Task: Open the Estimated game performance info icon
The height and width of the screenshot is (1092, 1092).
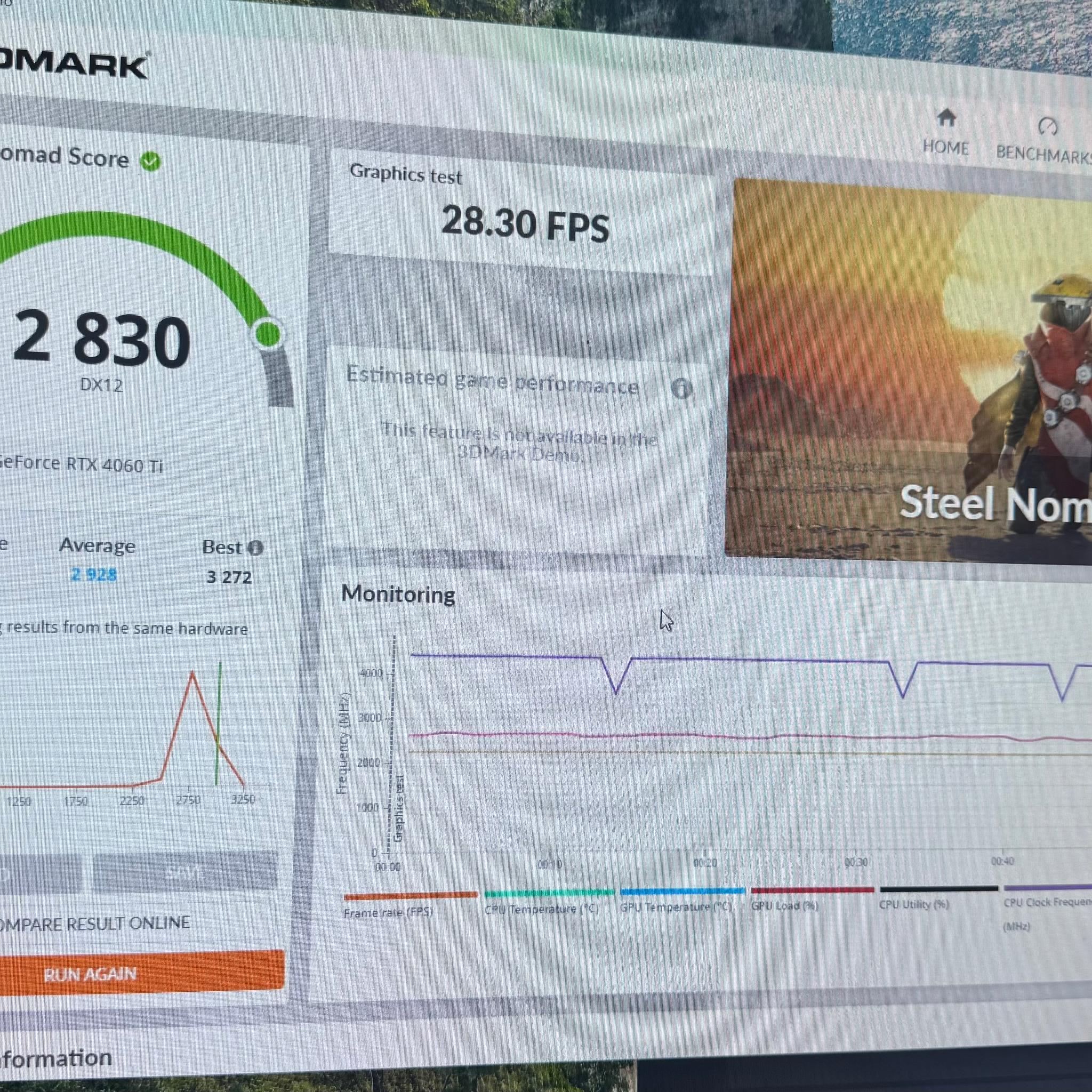Action: tap(681, 388)
